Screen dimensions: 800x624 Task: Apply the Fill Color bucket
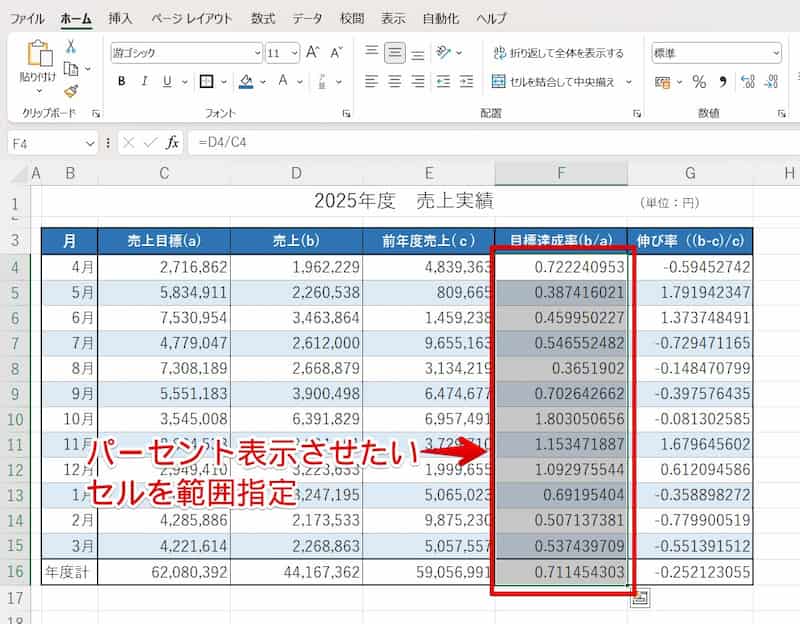coord(245,81)
